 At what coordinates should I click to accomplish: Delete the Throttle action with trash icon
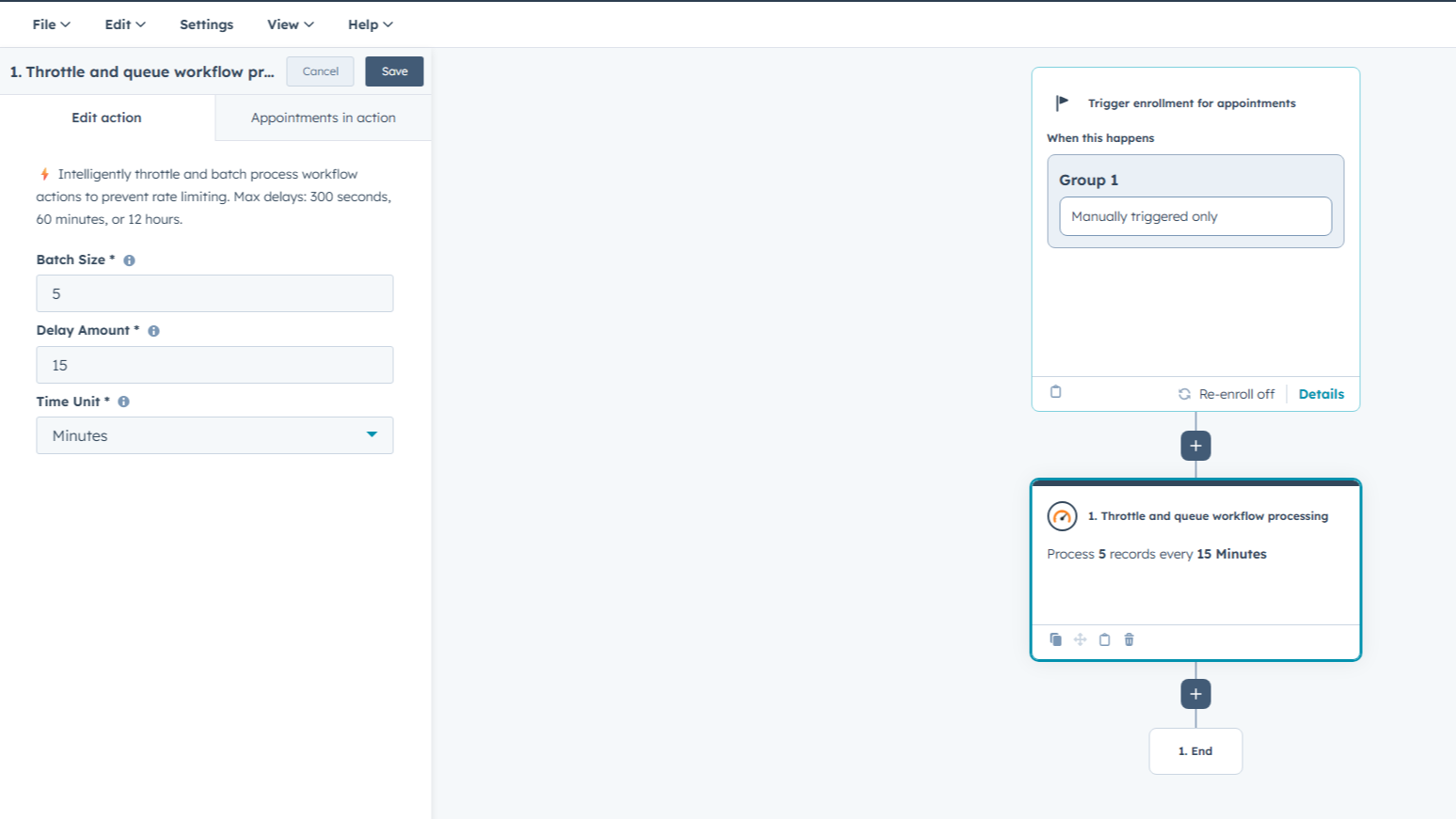click(x=1129, y=639)
